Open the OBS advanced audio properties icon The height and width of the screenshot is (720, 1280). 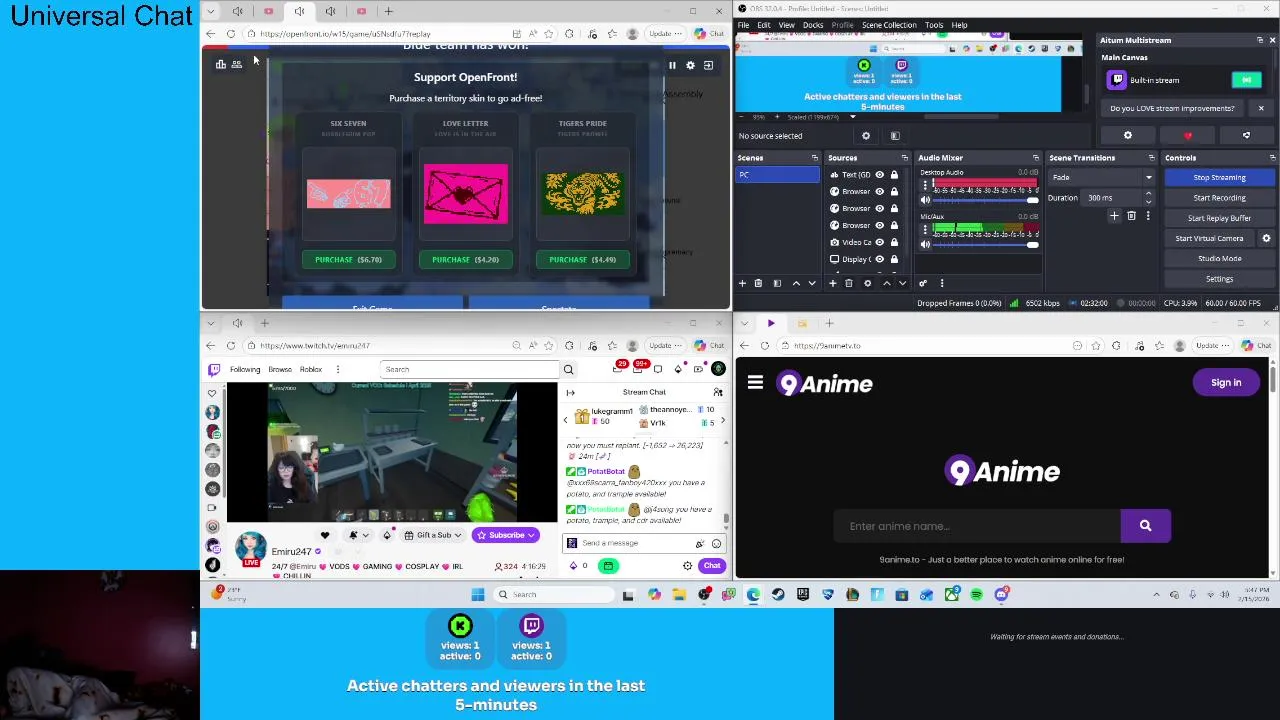pyautogui.click(x=923, y=283)
